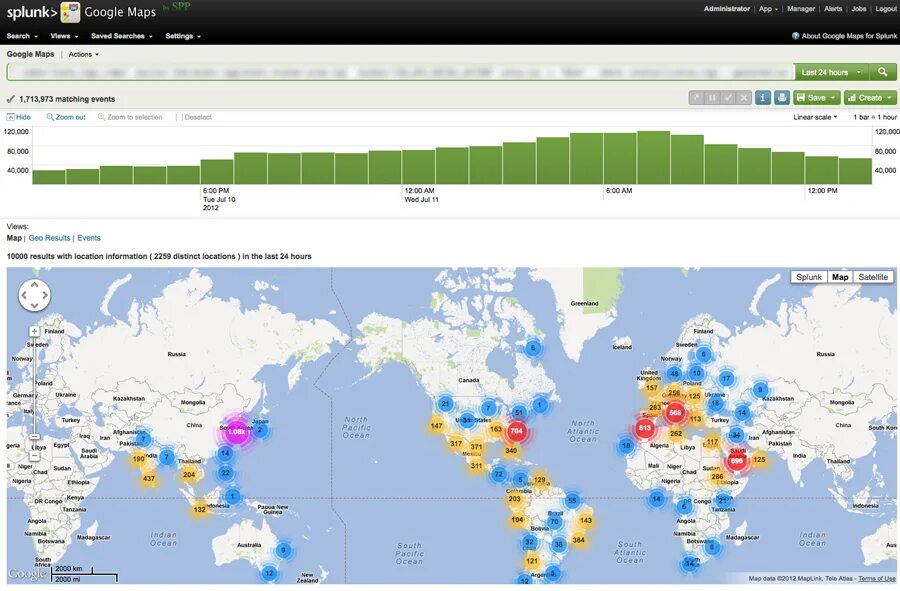Open the Search menu

tap(22, 36)
